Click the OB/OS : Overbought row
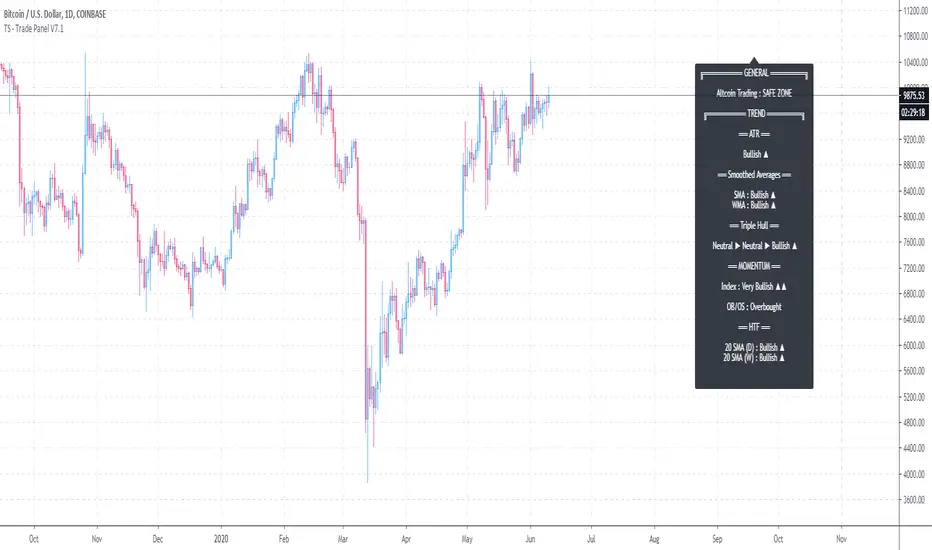The image size is (932, 550). pos(754,306)
